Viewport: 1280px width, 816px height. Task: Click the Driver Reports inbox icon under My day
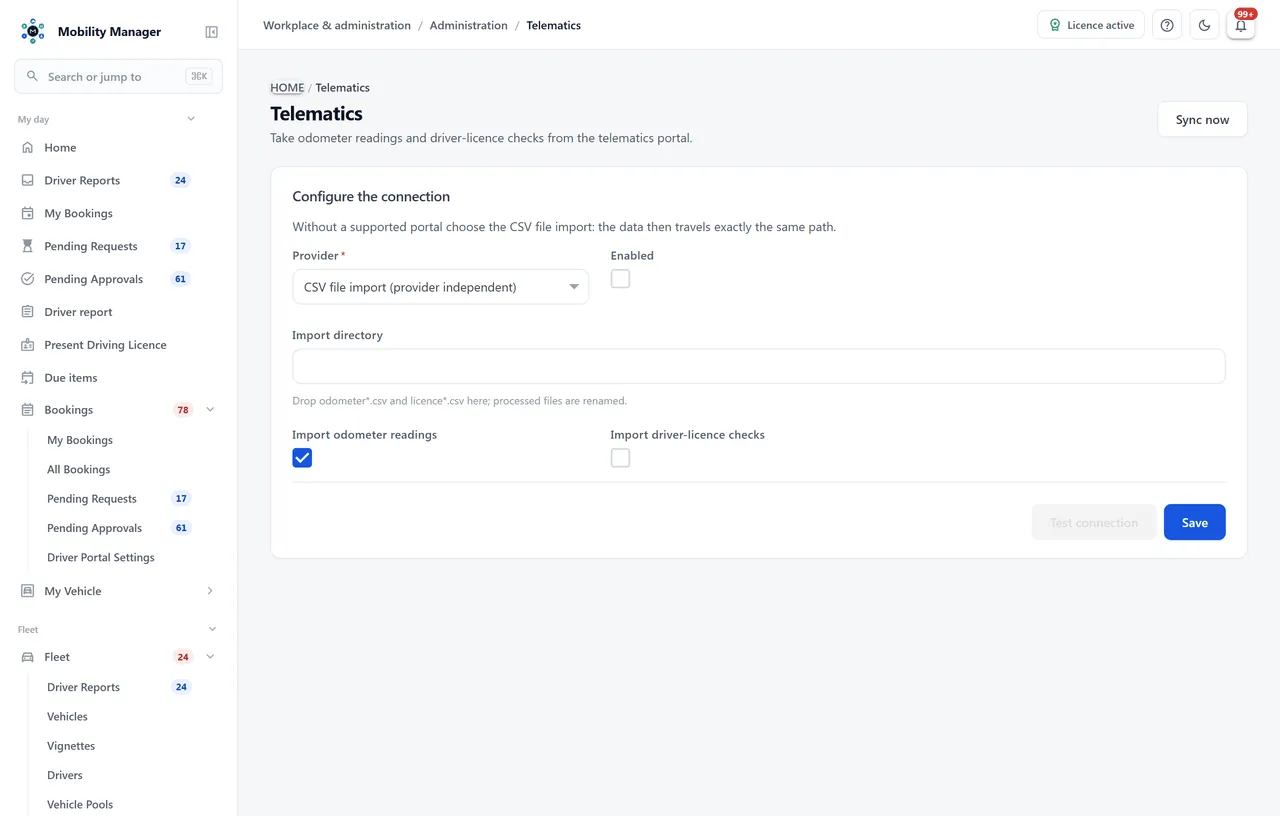(28, 180)
